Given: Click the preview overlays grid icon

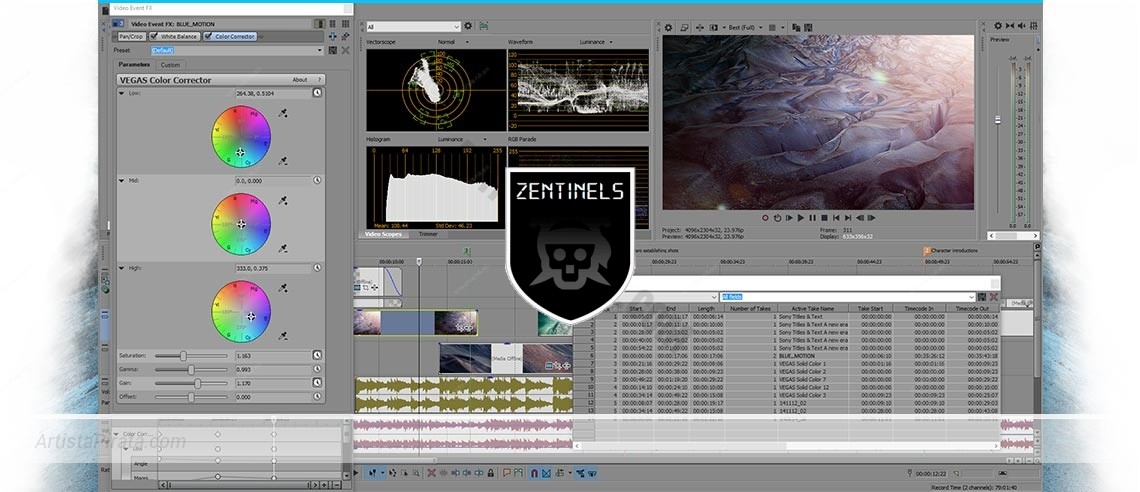Looking at the screenshot, I should click(772, 28).
